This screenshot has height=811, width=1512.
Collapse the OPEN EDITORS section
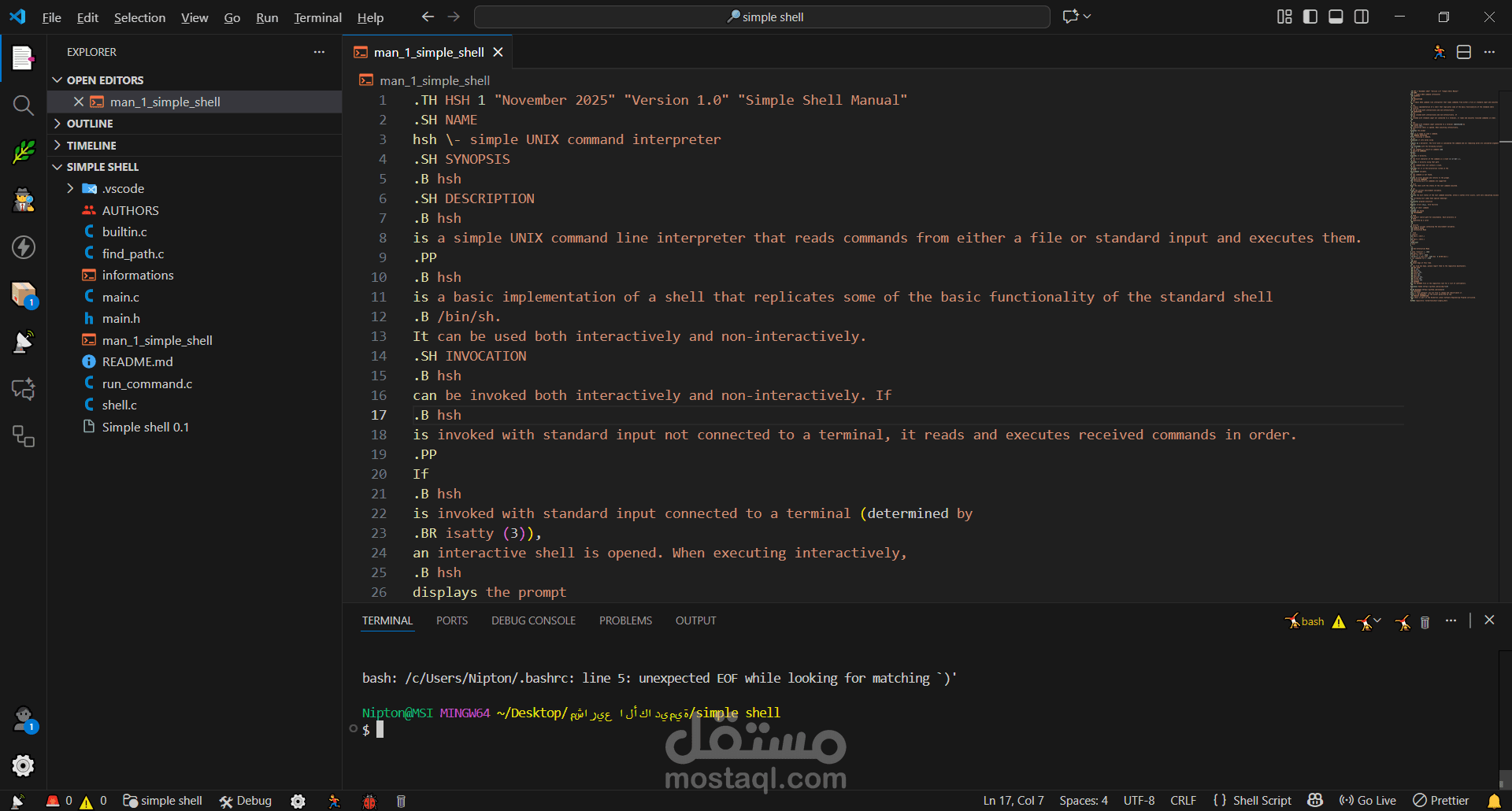(x=195, y=80)
